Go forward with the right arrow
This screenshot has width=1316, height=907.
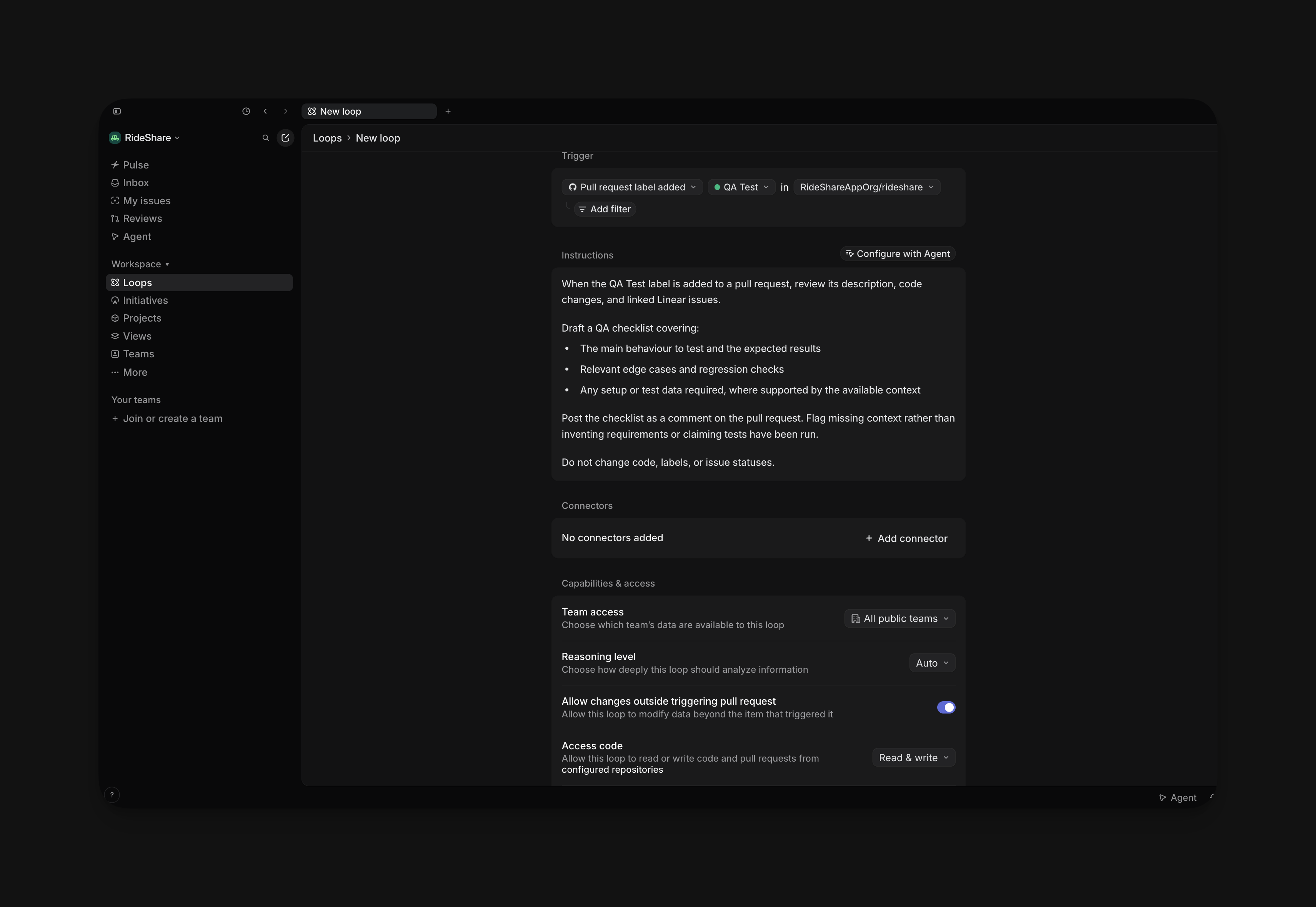coord(286,112)
